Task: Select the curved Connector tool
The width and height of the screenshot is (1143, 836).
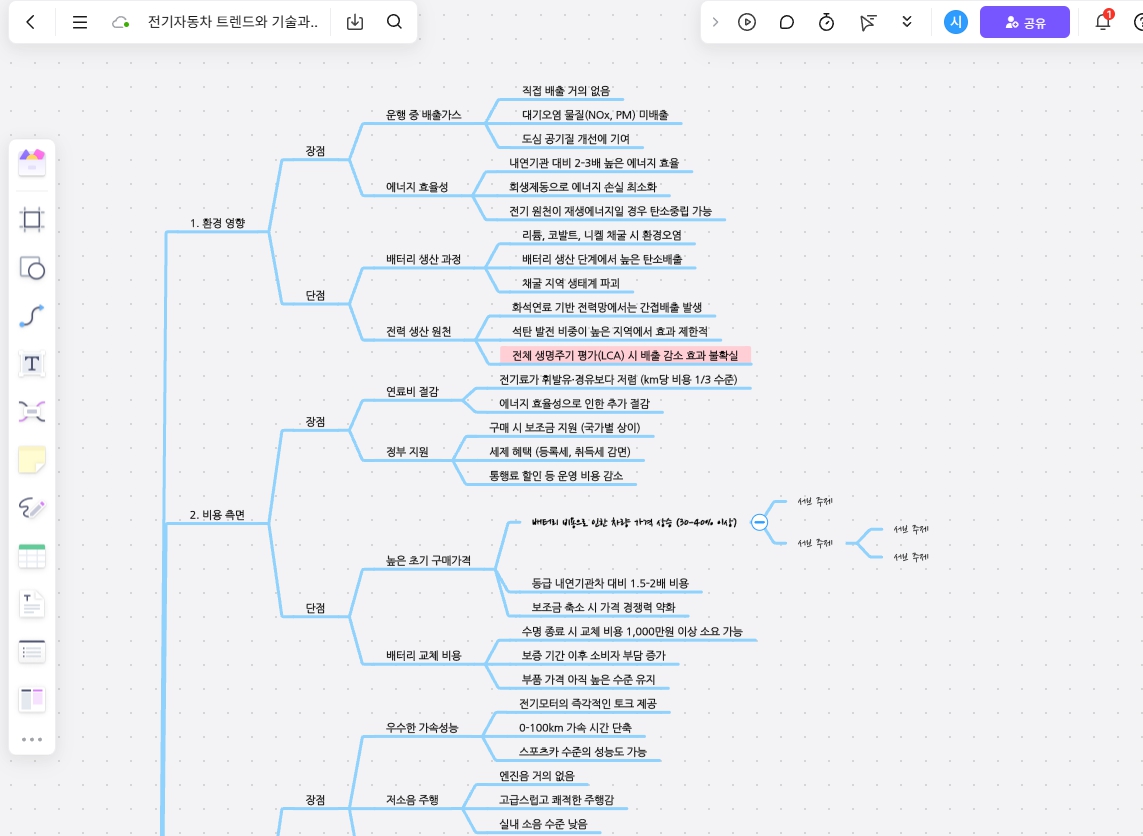Action: pos(32,316)
